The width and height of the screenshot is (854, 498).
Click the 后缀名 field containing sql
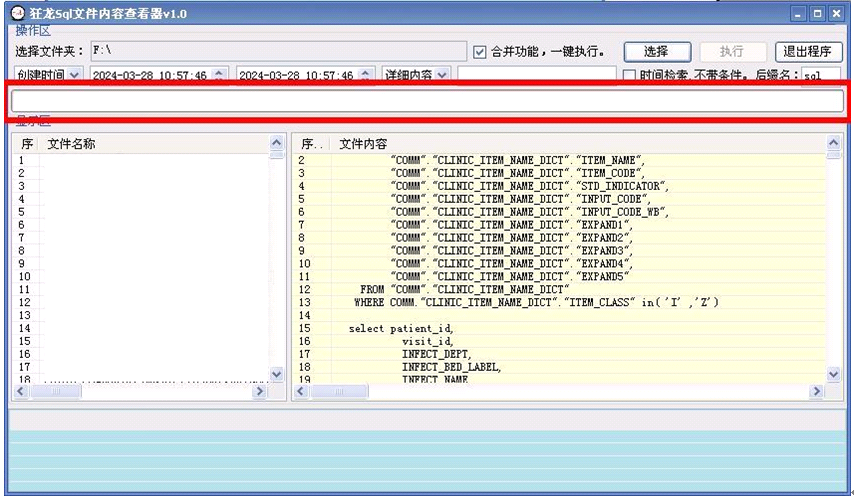[821, 75]
